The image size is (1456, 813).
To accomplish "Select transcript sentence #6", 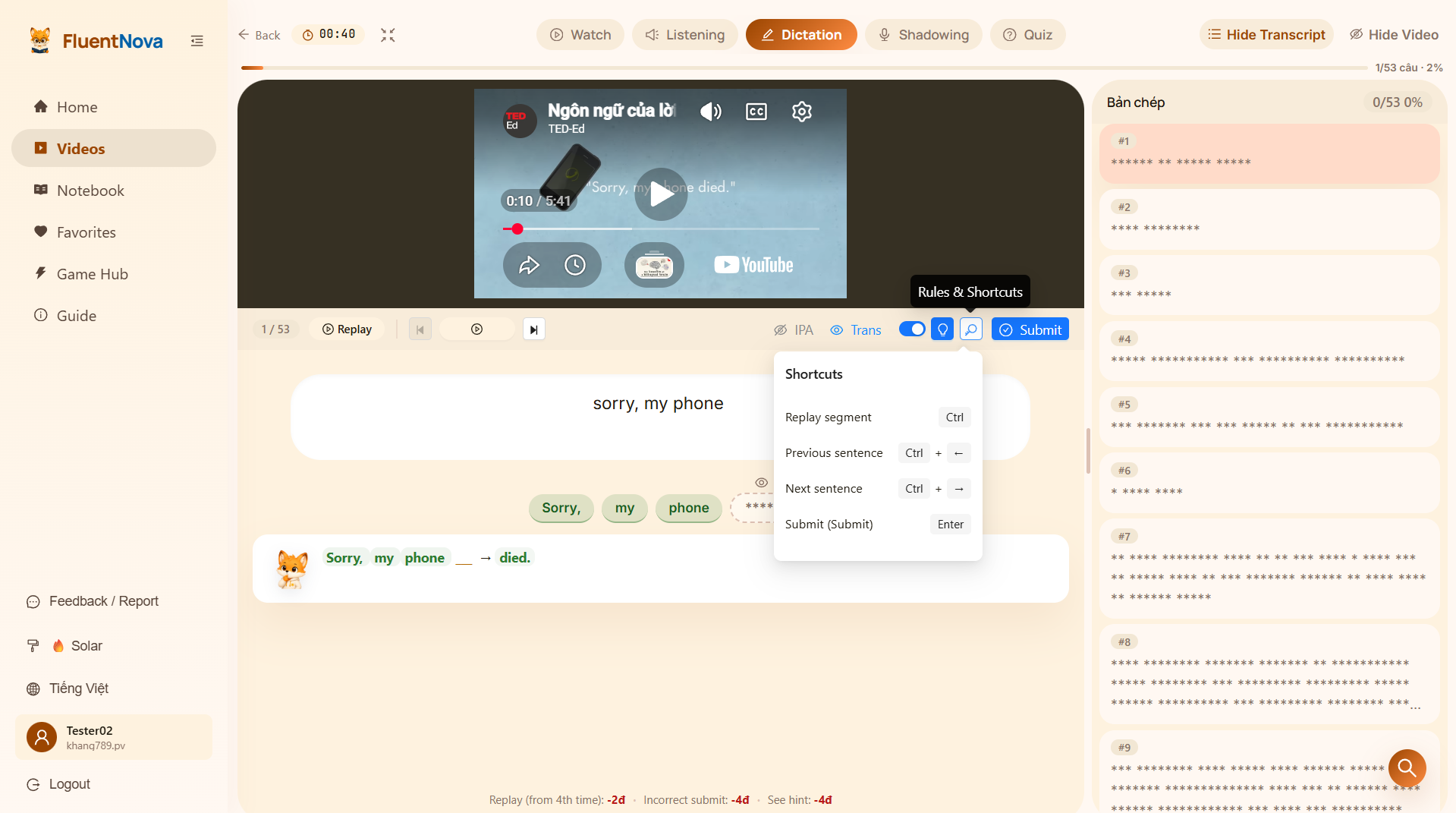I will point(1269,483).
